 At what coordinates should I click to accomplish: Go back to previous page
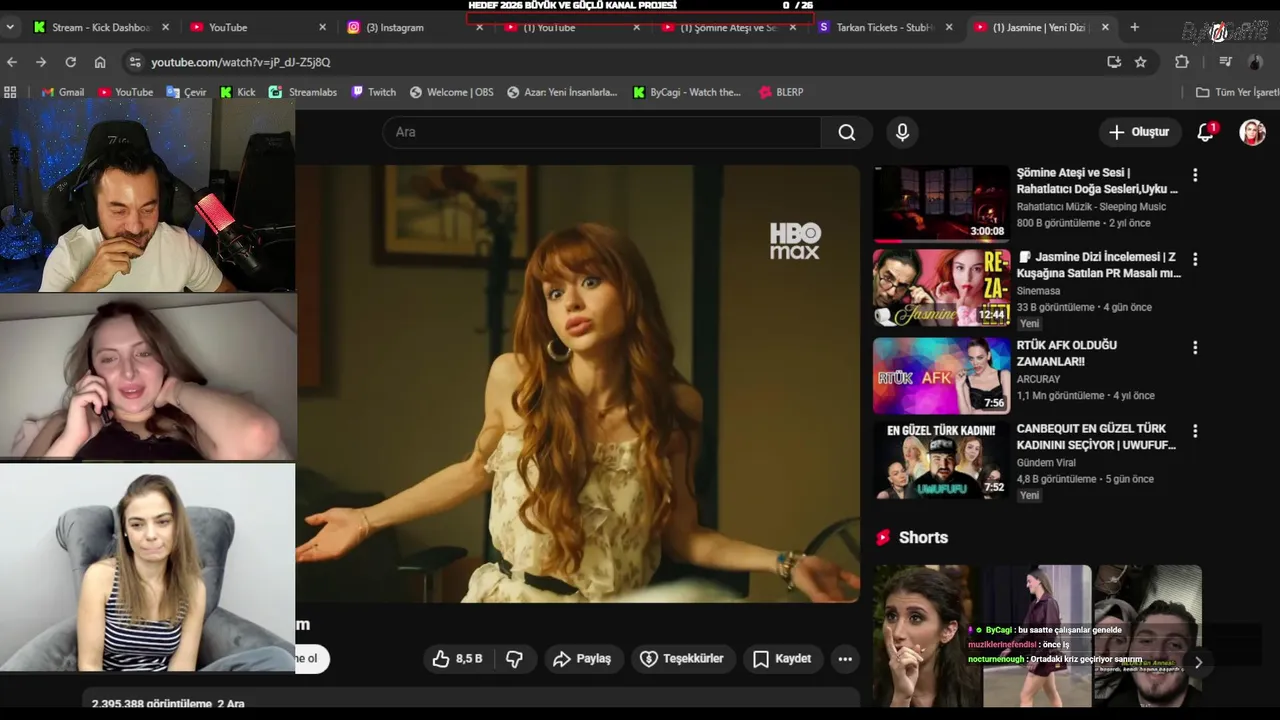click(x=12, y=62)
